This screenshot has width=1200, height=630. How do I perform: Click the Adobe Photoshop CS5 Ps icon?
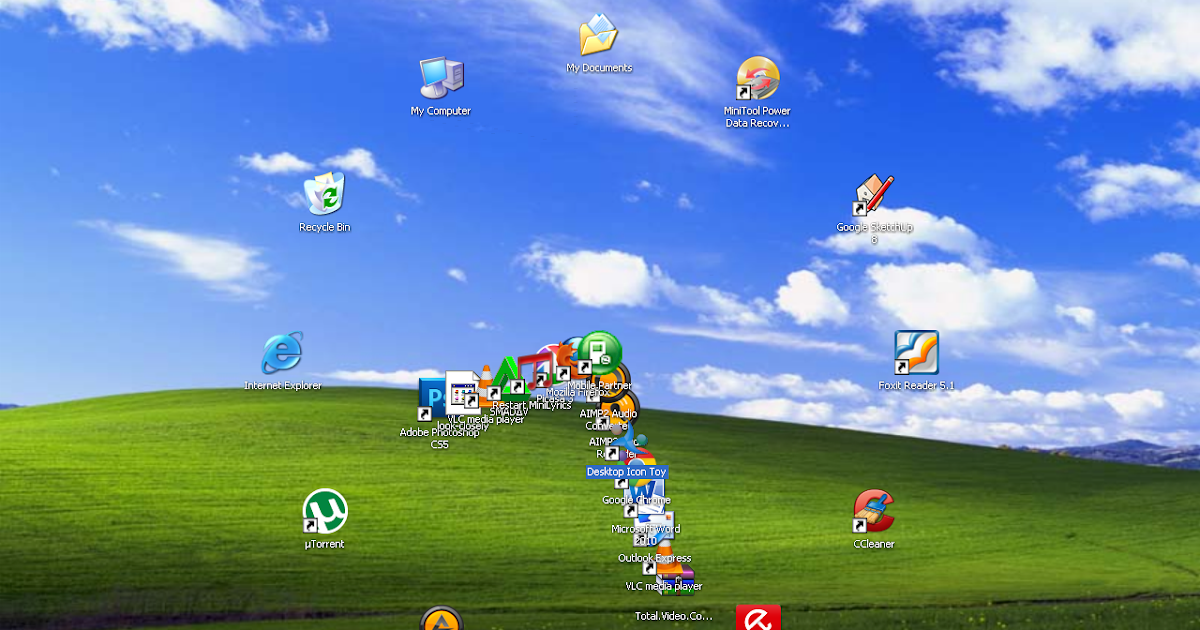pyautogui.click(x=432, y=398)
